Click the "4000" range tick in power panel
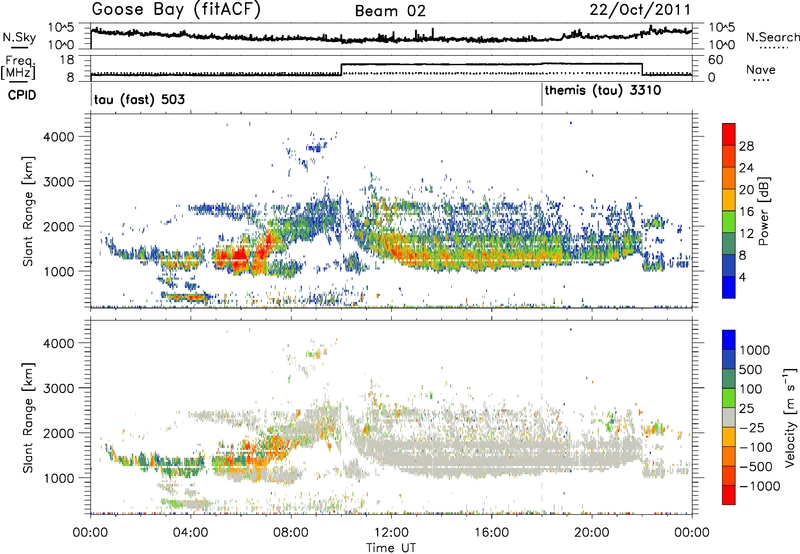 59,137
